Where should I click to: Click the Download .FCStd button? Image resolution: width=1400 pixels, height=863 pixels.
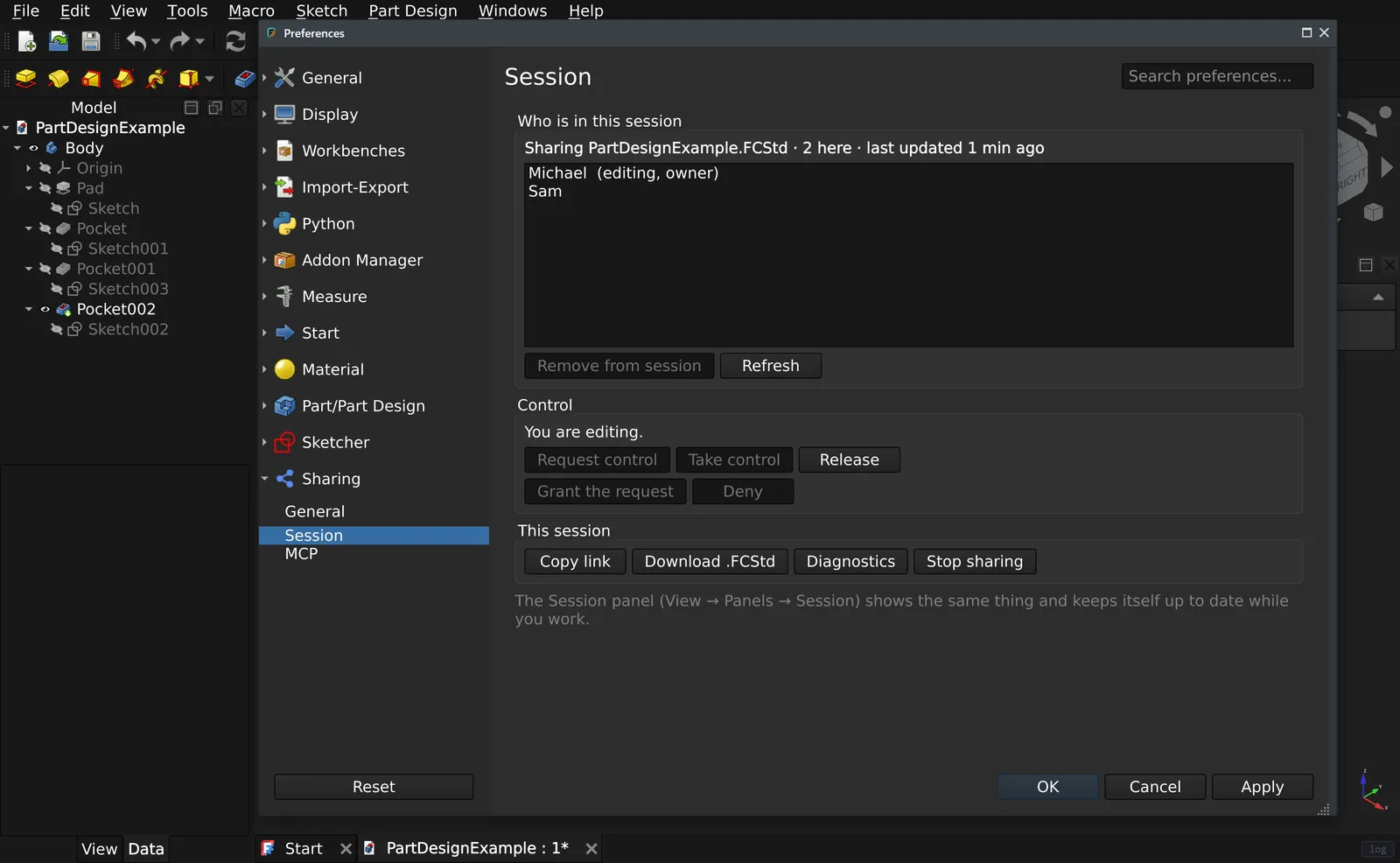(710, 562)
